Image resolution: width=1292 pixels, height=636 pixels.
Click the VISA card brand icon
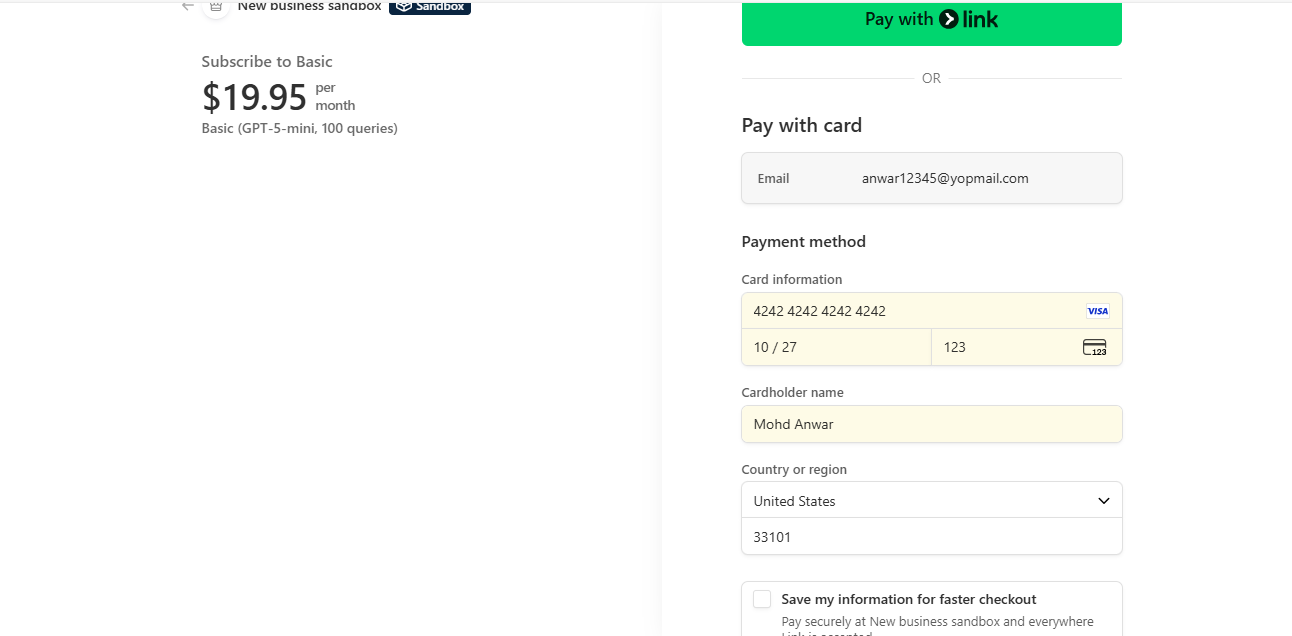coord(1097,311)
